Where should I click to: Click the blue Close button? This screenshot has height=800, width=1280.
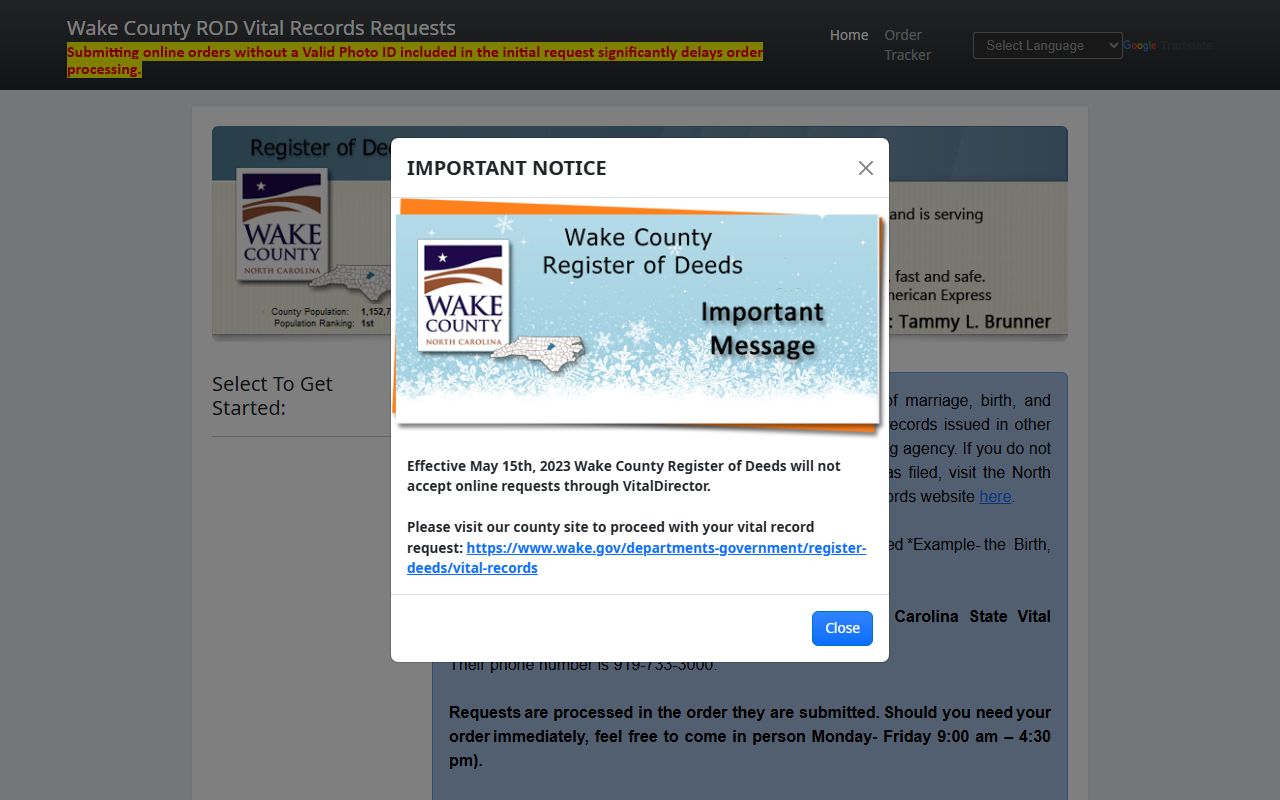(842, 628)
